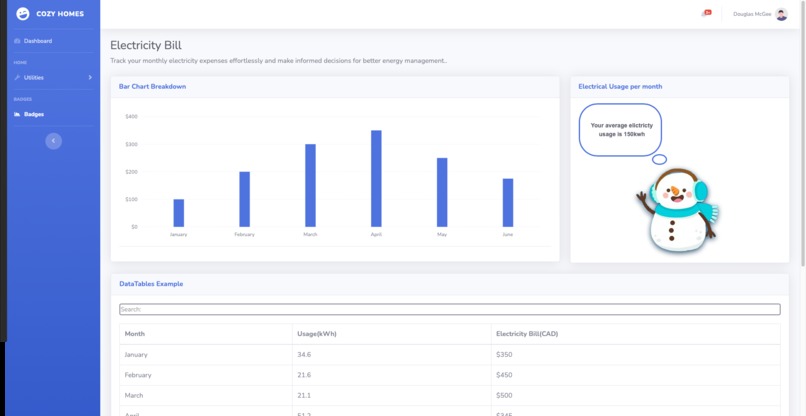Select the '$450' bill cell
806x416 pixels.
coord(635,375)
